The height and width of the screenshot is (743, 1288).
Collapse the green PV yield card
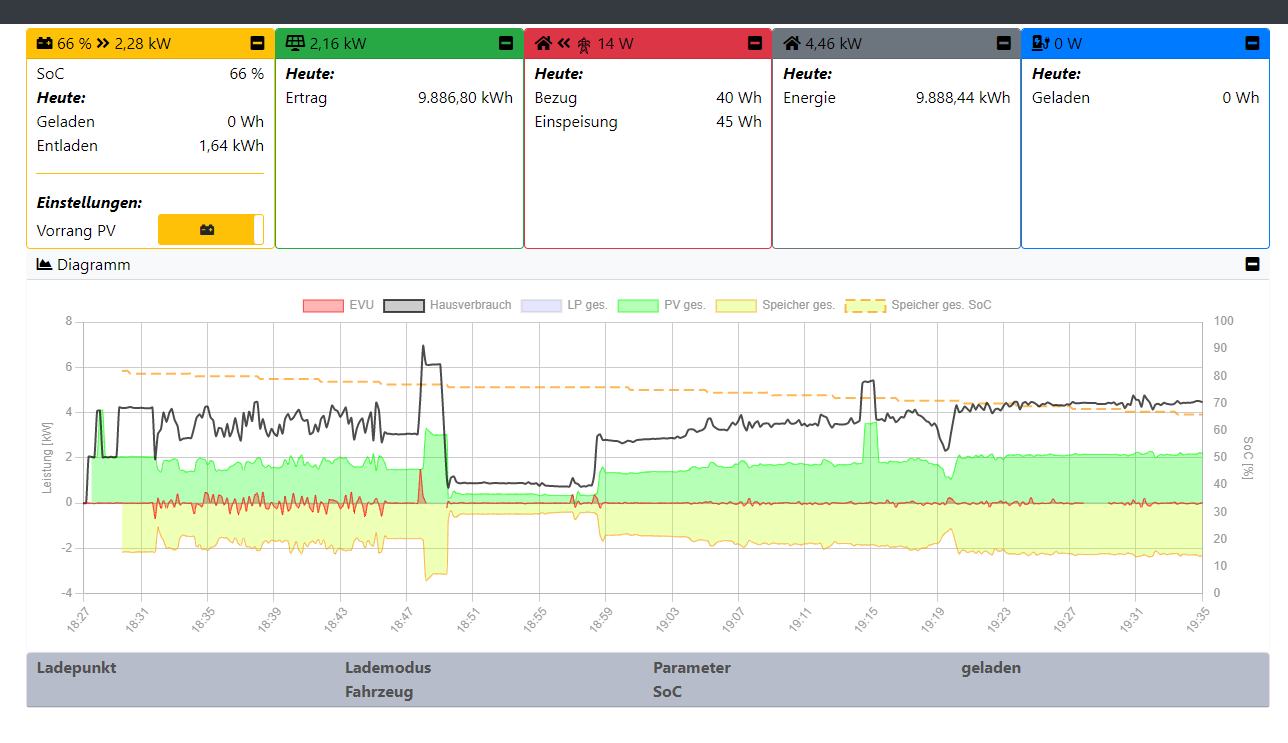tap(506, 43)
